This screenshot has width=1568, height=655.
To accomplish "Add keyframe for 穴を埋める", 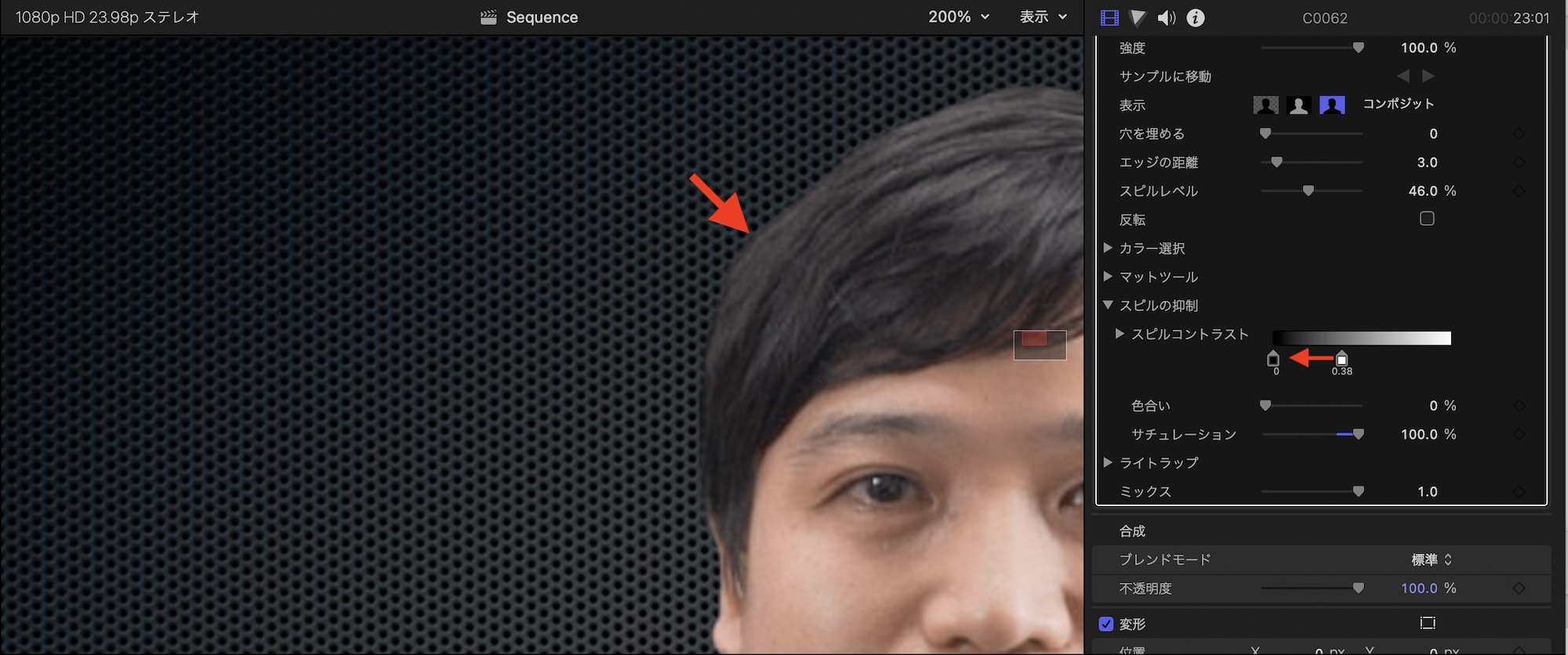I will click(1519, 134).
